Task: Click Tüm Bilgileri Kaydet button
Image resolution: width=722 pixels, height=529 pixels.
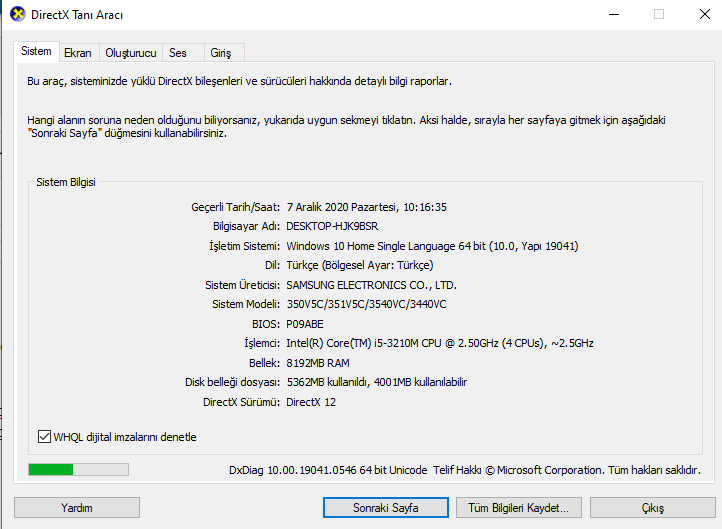Action: pos(518,508)
